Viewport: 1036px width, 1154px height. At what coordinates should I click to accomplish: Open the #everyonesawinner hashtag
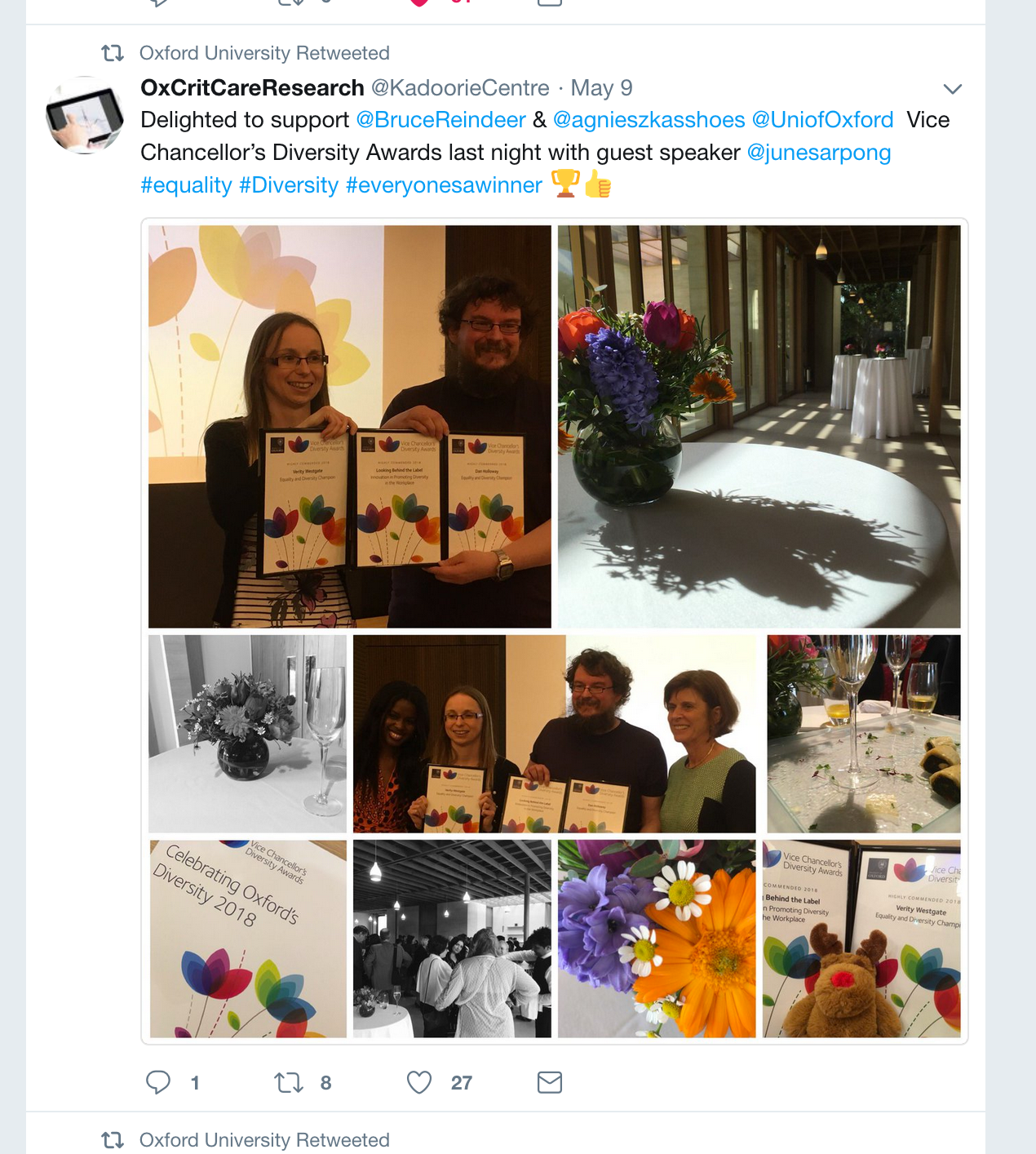pos(444,185)
